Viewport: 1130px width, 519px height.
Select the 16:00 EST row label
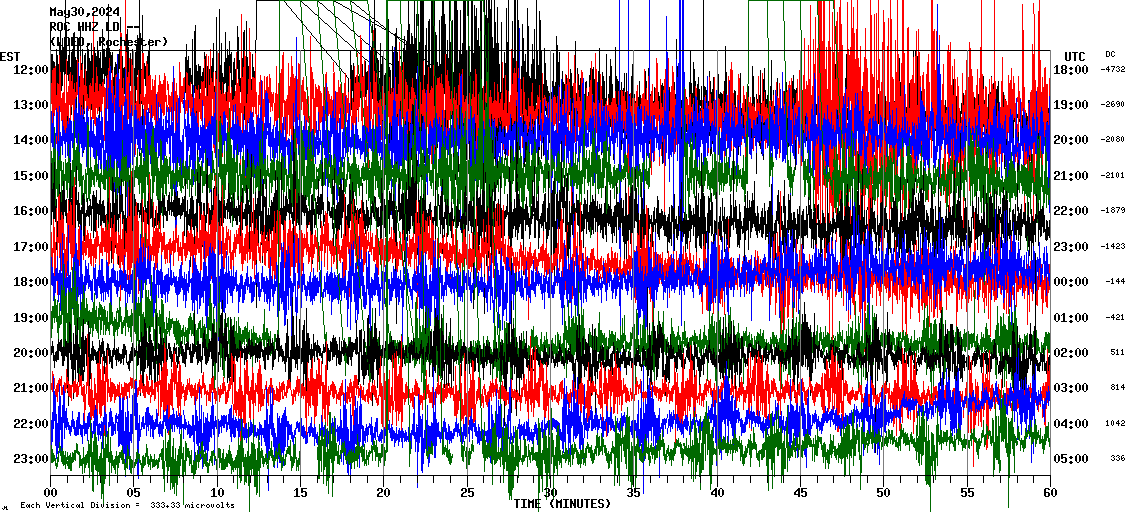click(x=29, y=211)
